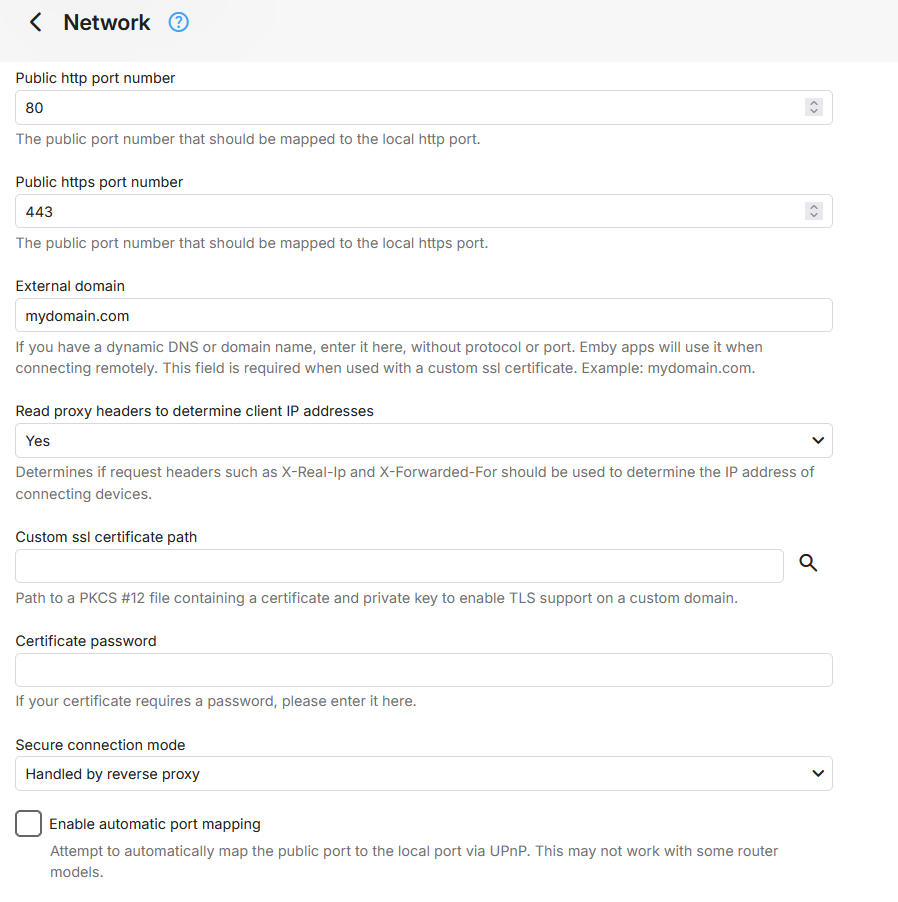Expand the Read proxy headers dropdown
Image resolution: width=898 pixels, height=902 pixels.
click(x=424, y=440)
